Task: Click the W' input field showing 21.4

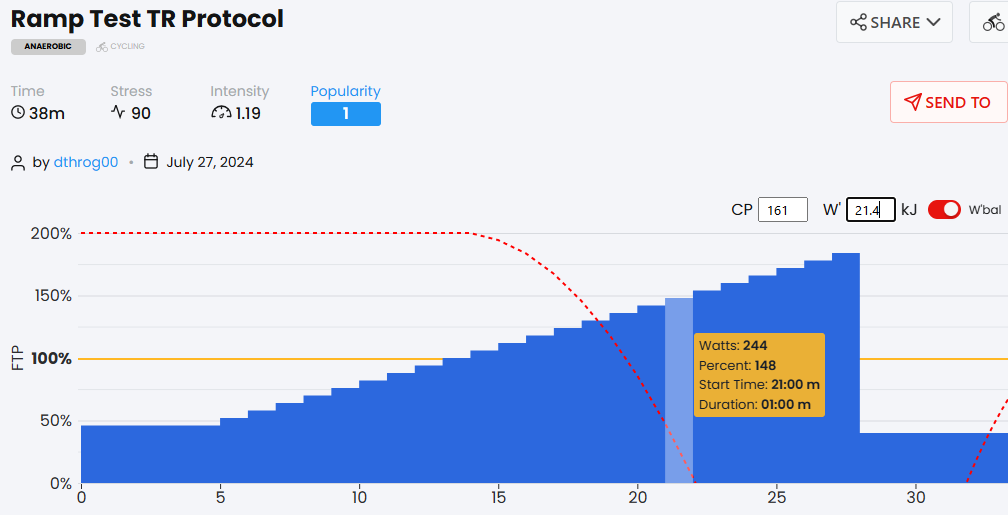Action: coord(870,210)
